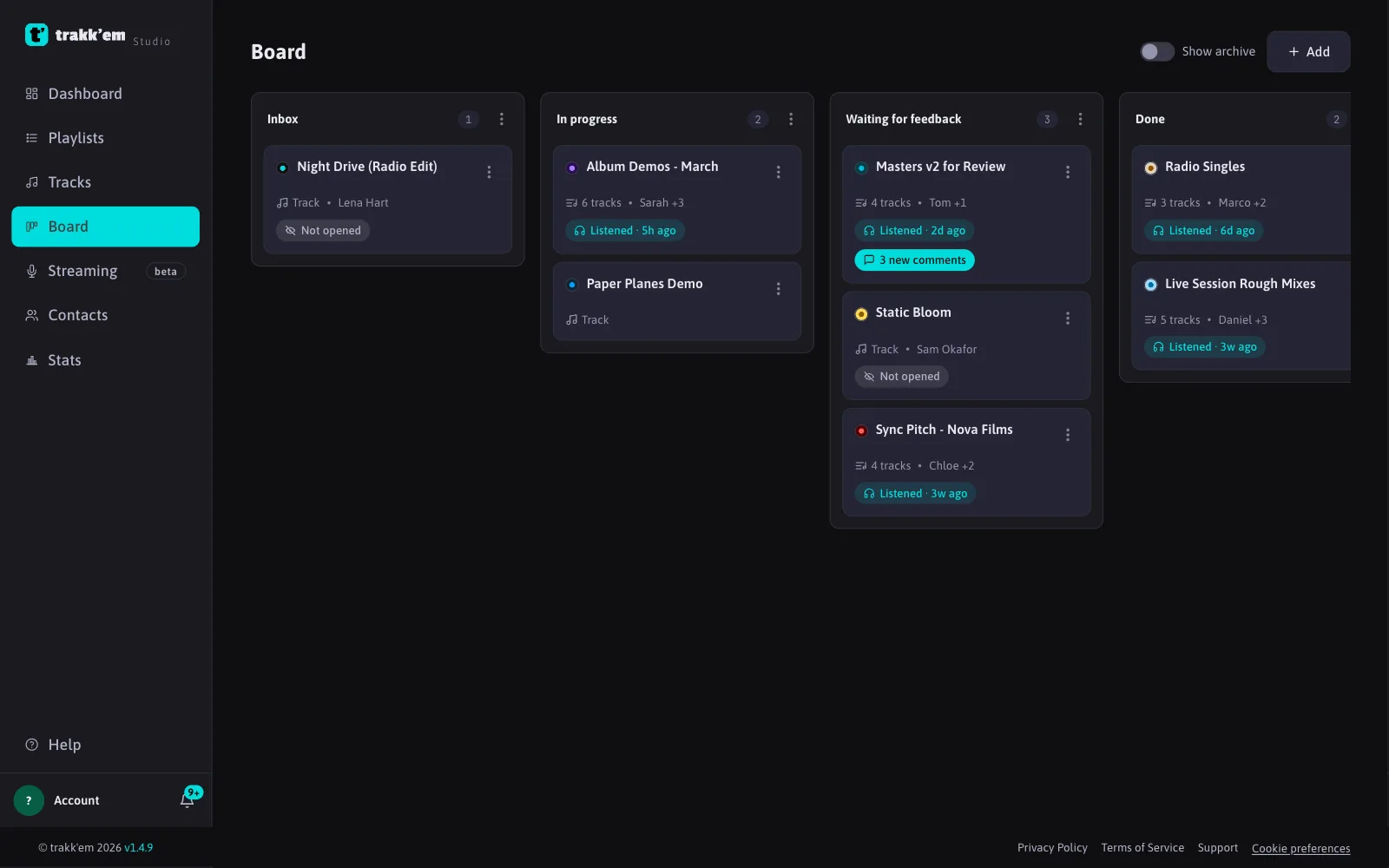The height and width of the screenshot is (868, 1389).
Task: Click yellow status dot on Static Bloom
Action: tap(861, 314)
